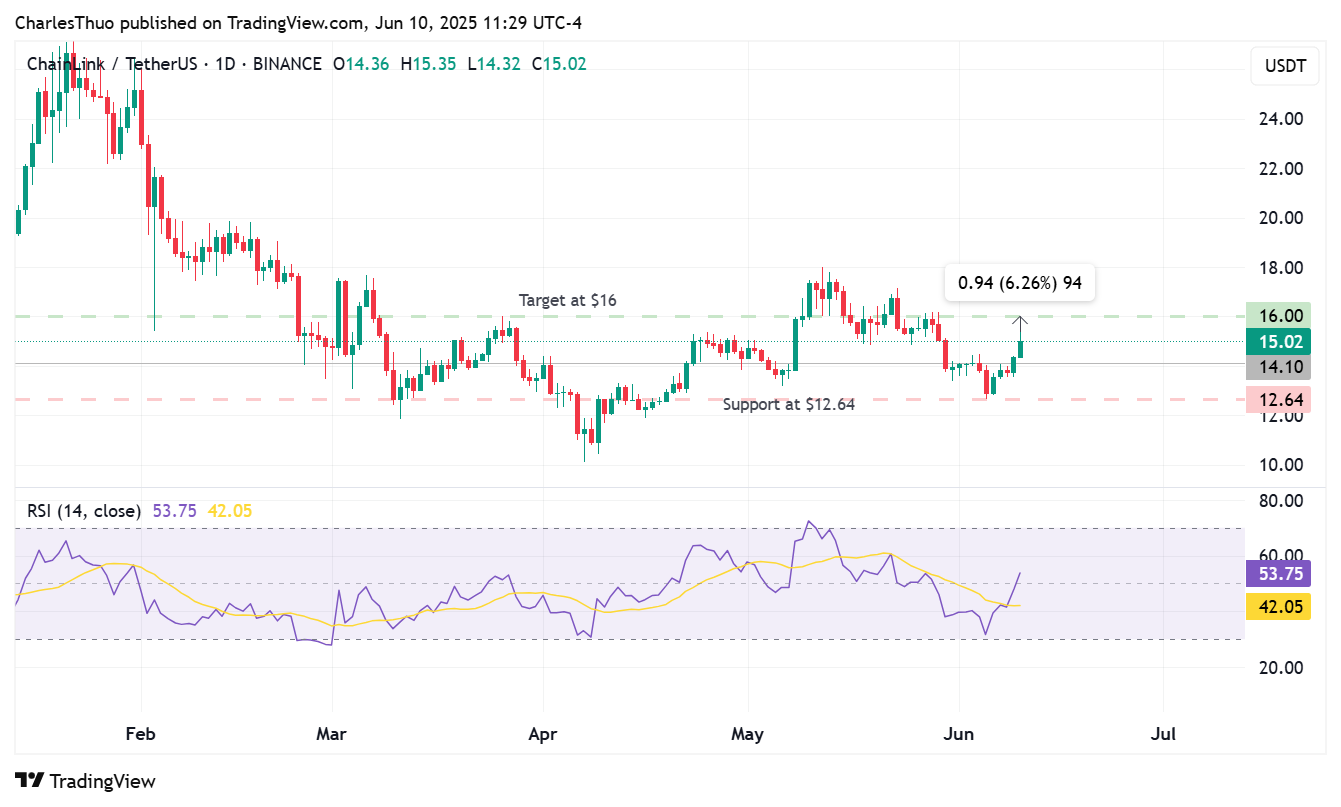The width and height of the screenshot is (1341, 807).
Task: Toggle the RSI (14, close) indicator
Action: [83, 510]
